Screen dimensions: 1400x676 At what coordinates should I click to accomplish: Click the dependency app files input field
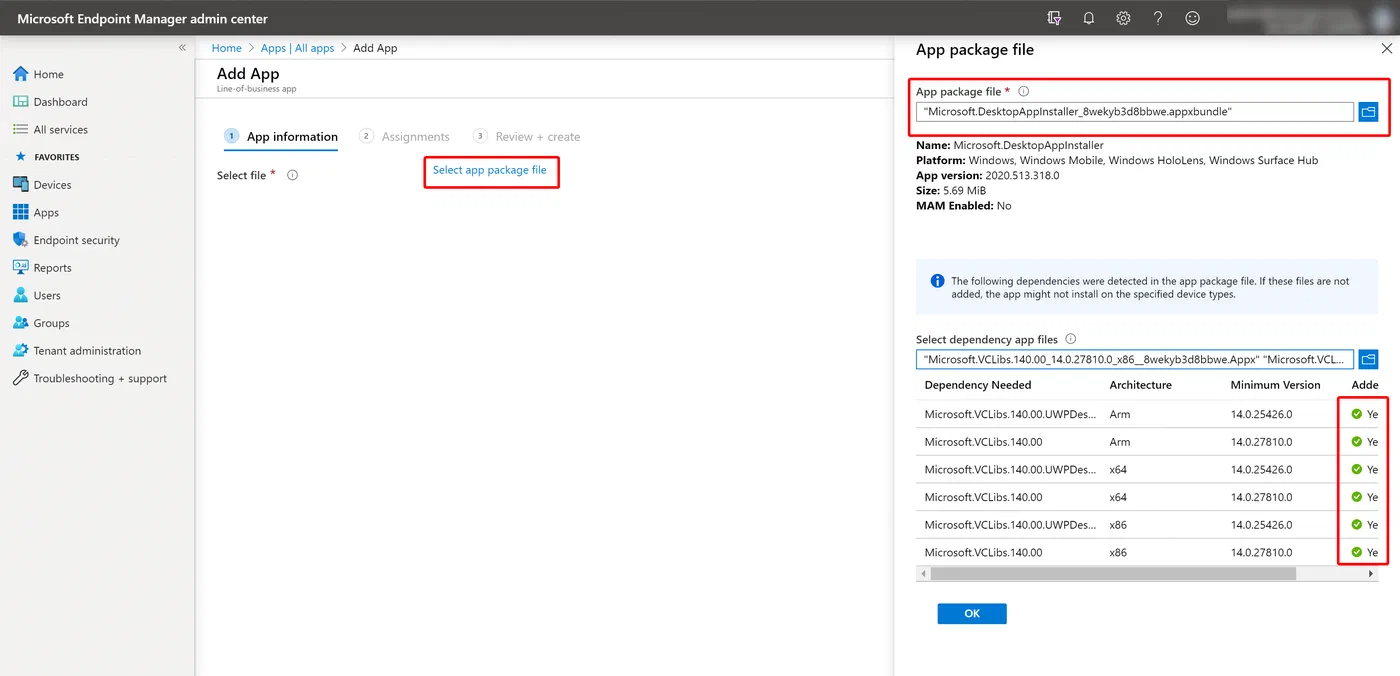pos(1135,359)
